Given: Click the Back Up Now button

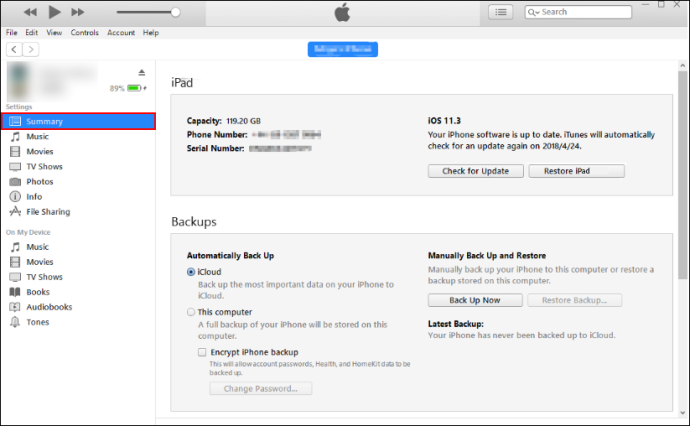Looking at the screenshot, I should [475, 300].
